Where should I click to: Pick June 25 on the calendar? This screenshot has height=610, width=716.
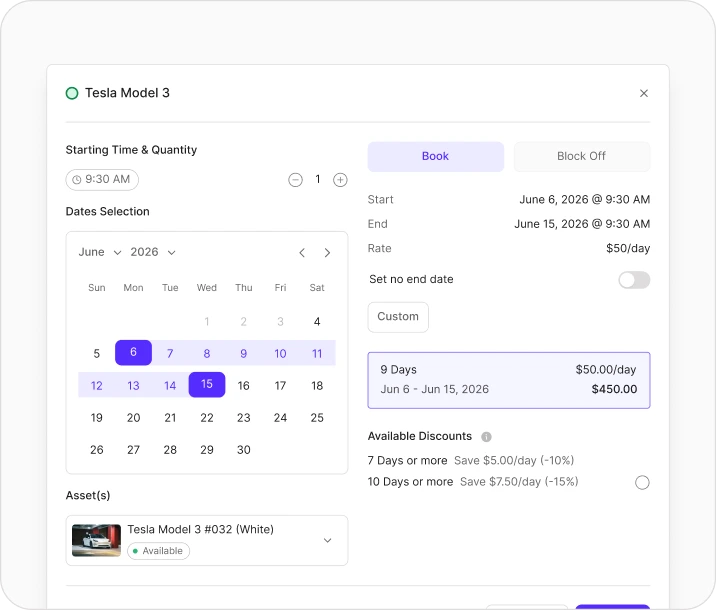pyautogui.click(x=317, y=418)
